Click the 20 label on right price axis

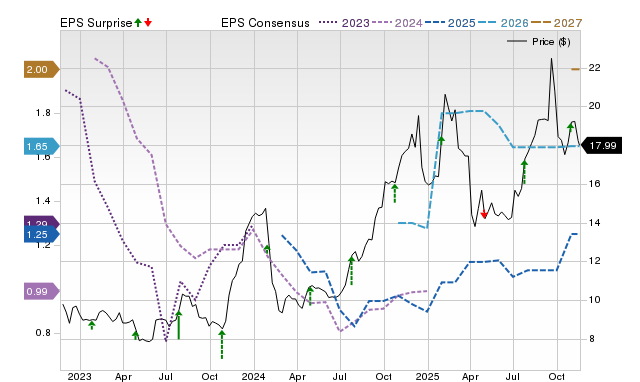(595, 106)
